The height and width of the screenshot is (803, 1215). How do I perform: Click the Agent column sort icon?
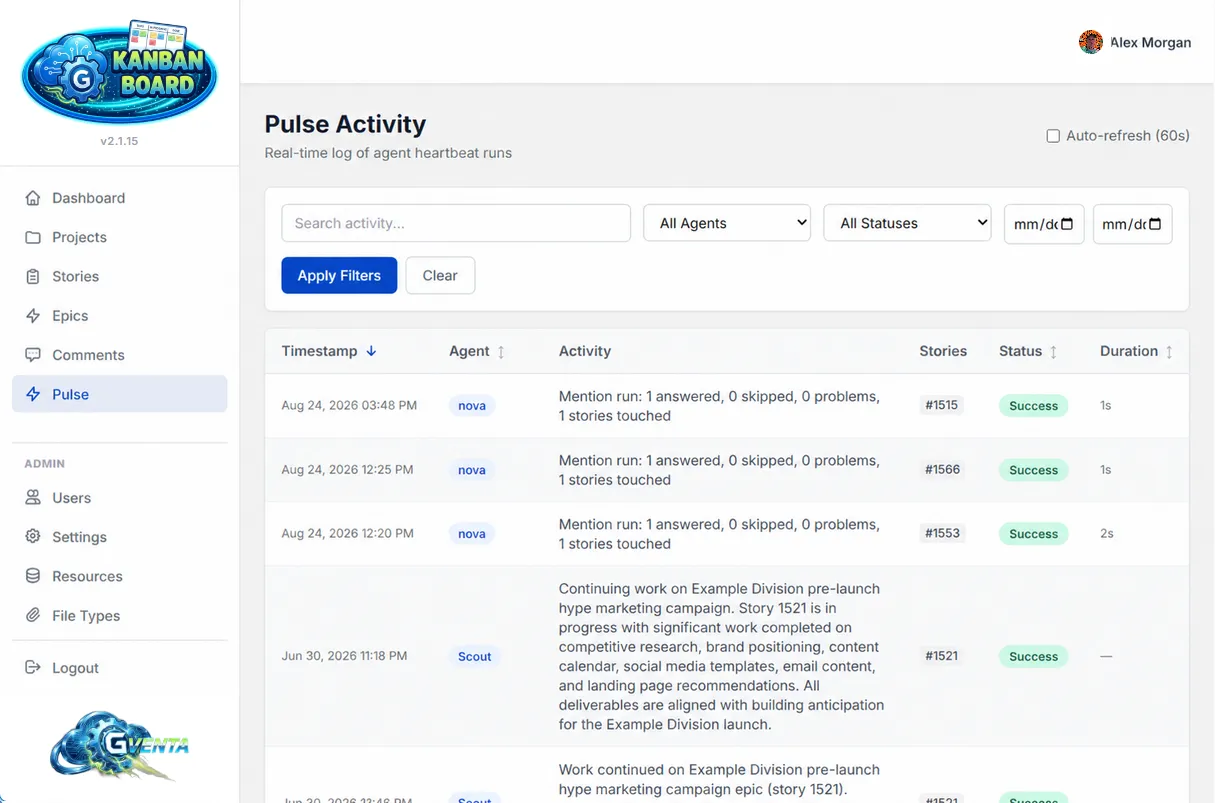pyautogui.click(x=501, y=351)
